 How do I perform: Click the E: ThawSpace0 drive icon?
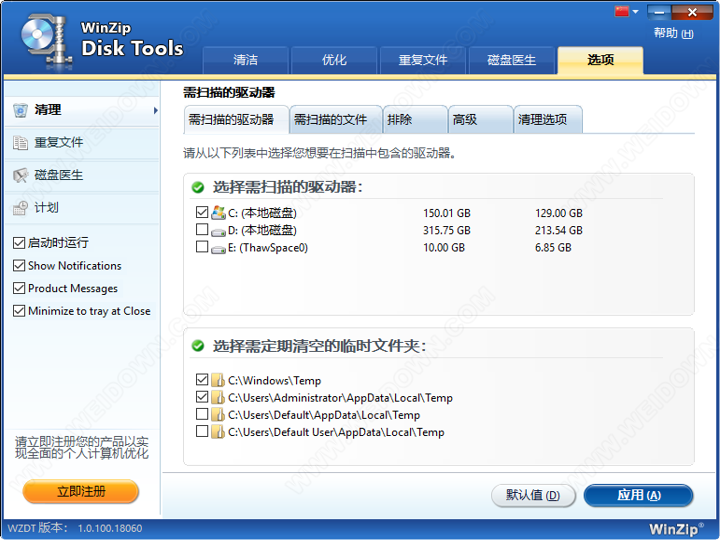click(218, 249)
